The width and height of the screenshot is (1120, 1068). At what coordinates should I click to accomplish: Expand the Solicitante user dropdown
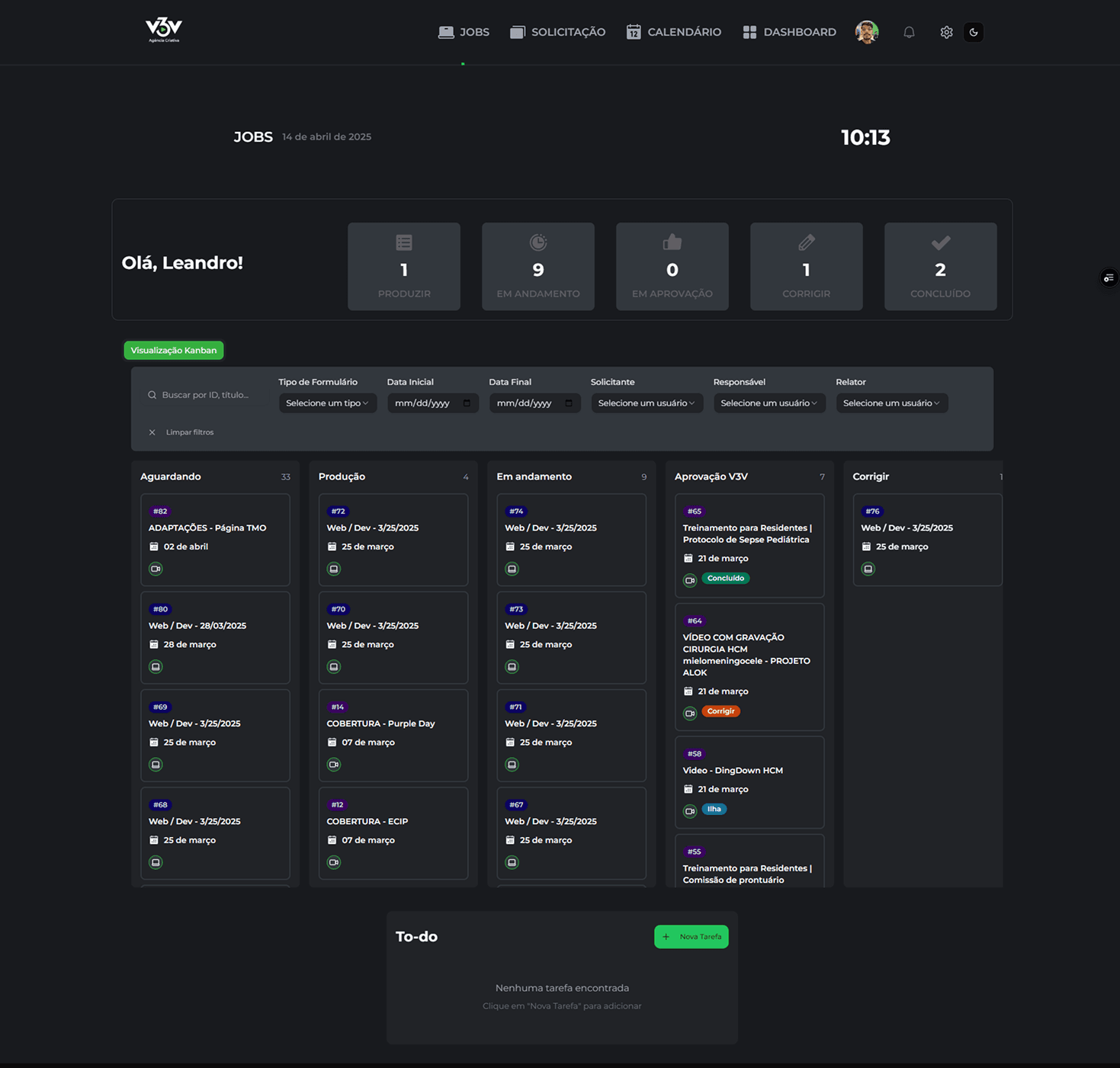click(646, 403)
